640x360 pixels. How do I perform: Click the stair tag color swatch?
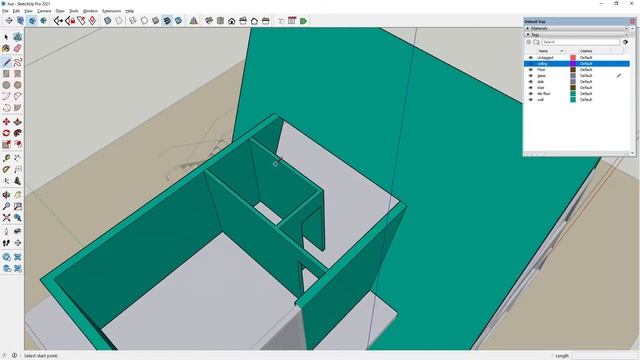tap(573, 88)
